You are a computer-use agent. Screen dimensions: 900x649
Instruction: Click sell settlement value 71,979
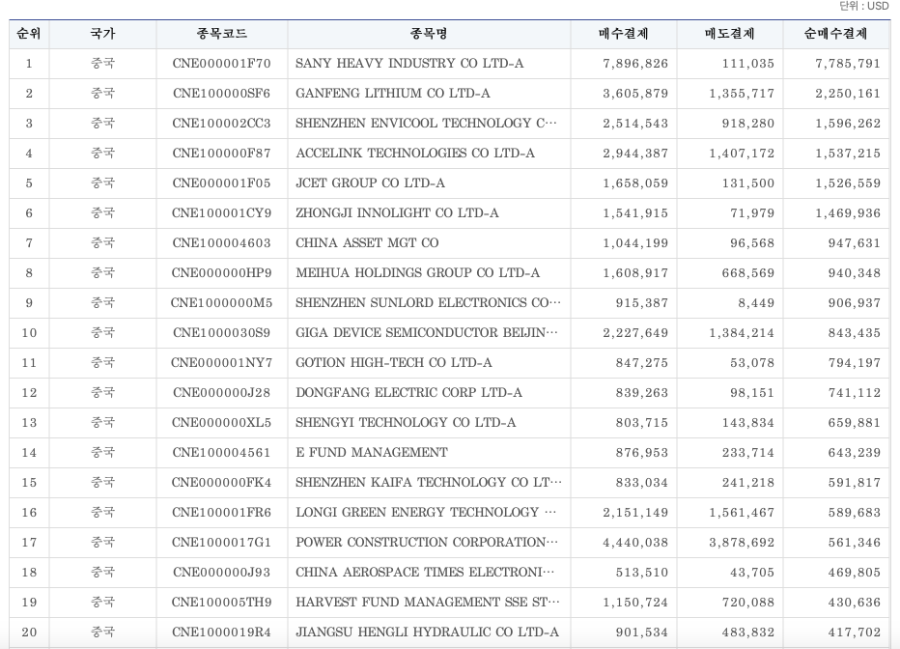click(752, 213)
